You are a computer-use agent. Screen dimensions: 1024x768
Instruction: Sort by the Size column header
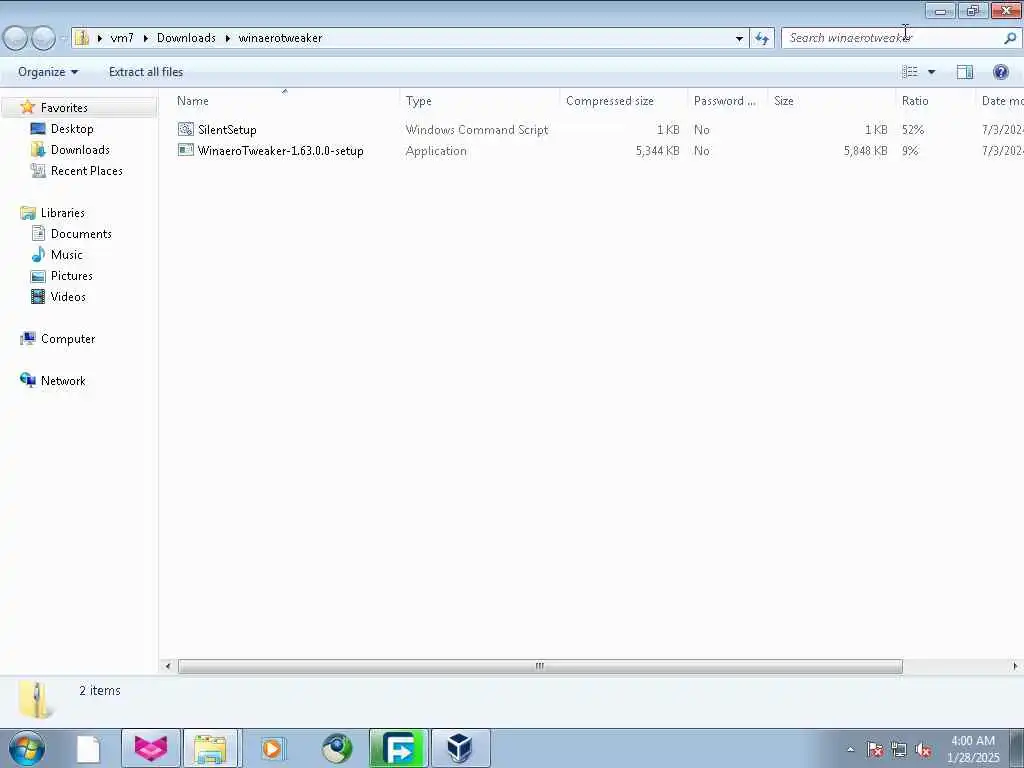click(831, 101)
